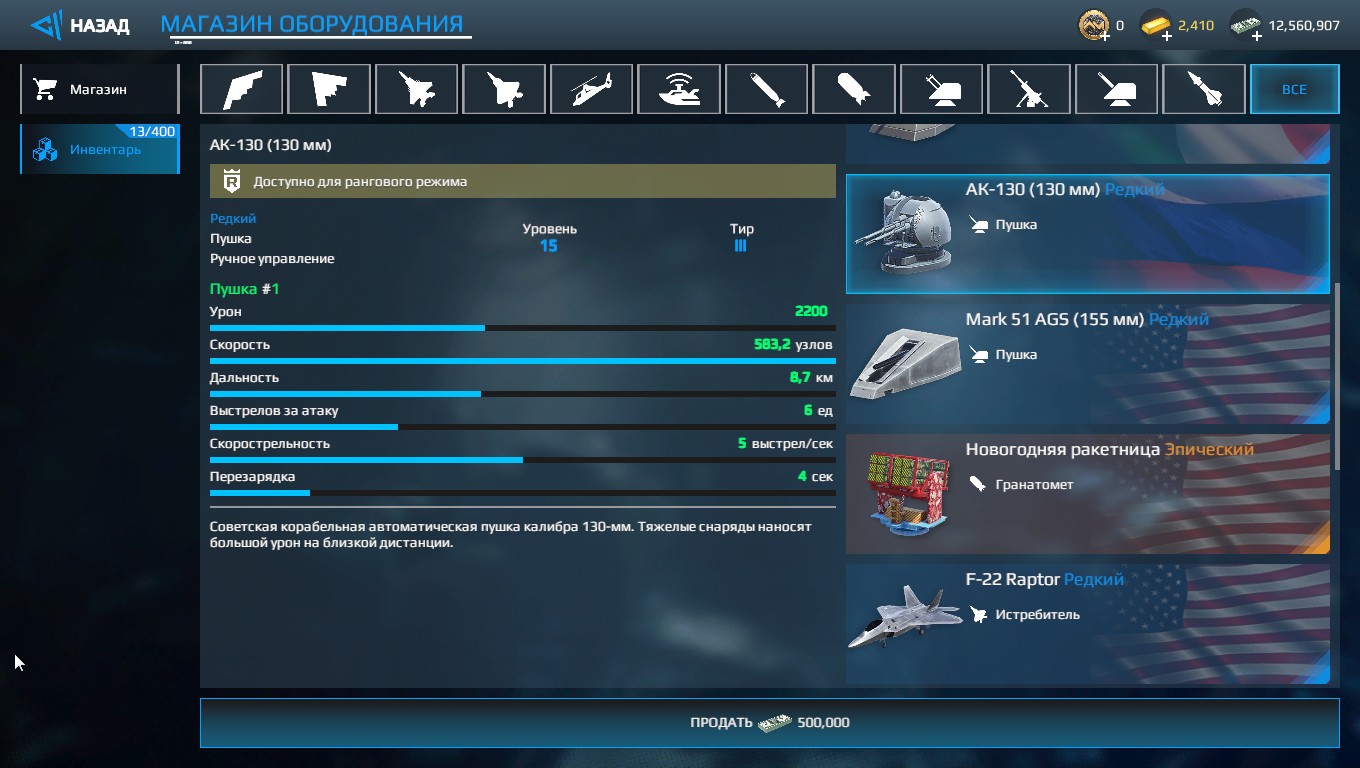1360x768 pixels.
Task: Choose the torpedo filter icon
Action: coord(767,89)
